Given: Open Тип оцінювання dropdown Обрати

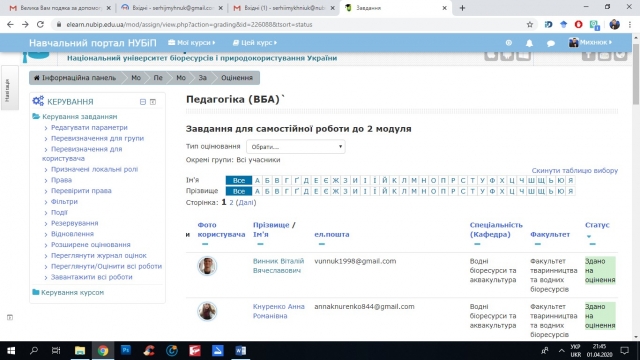Looking at the screenshot, I should click(x=296, y=147).
